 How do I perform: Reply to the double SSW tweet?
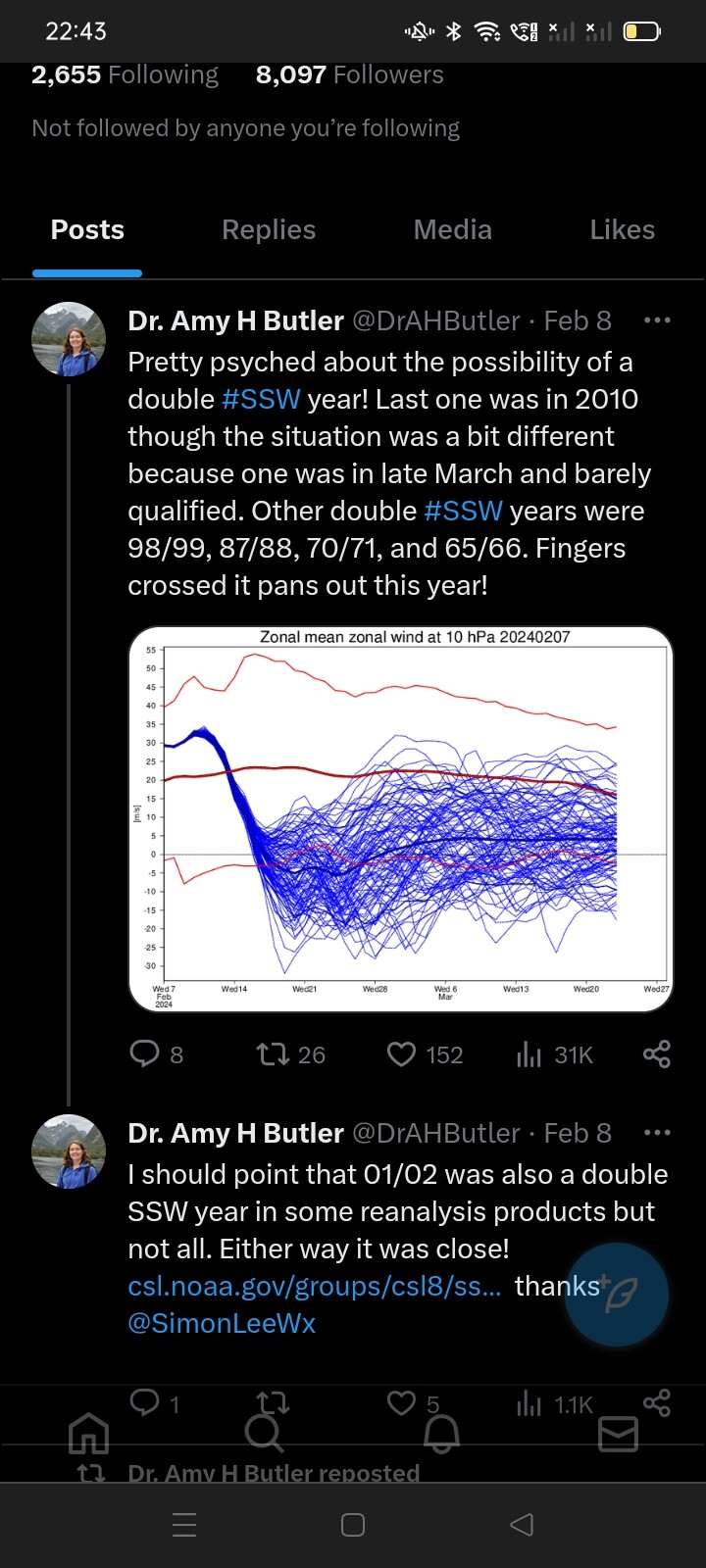144,1053
